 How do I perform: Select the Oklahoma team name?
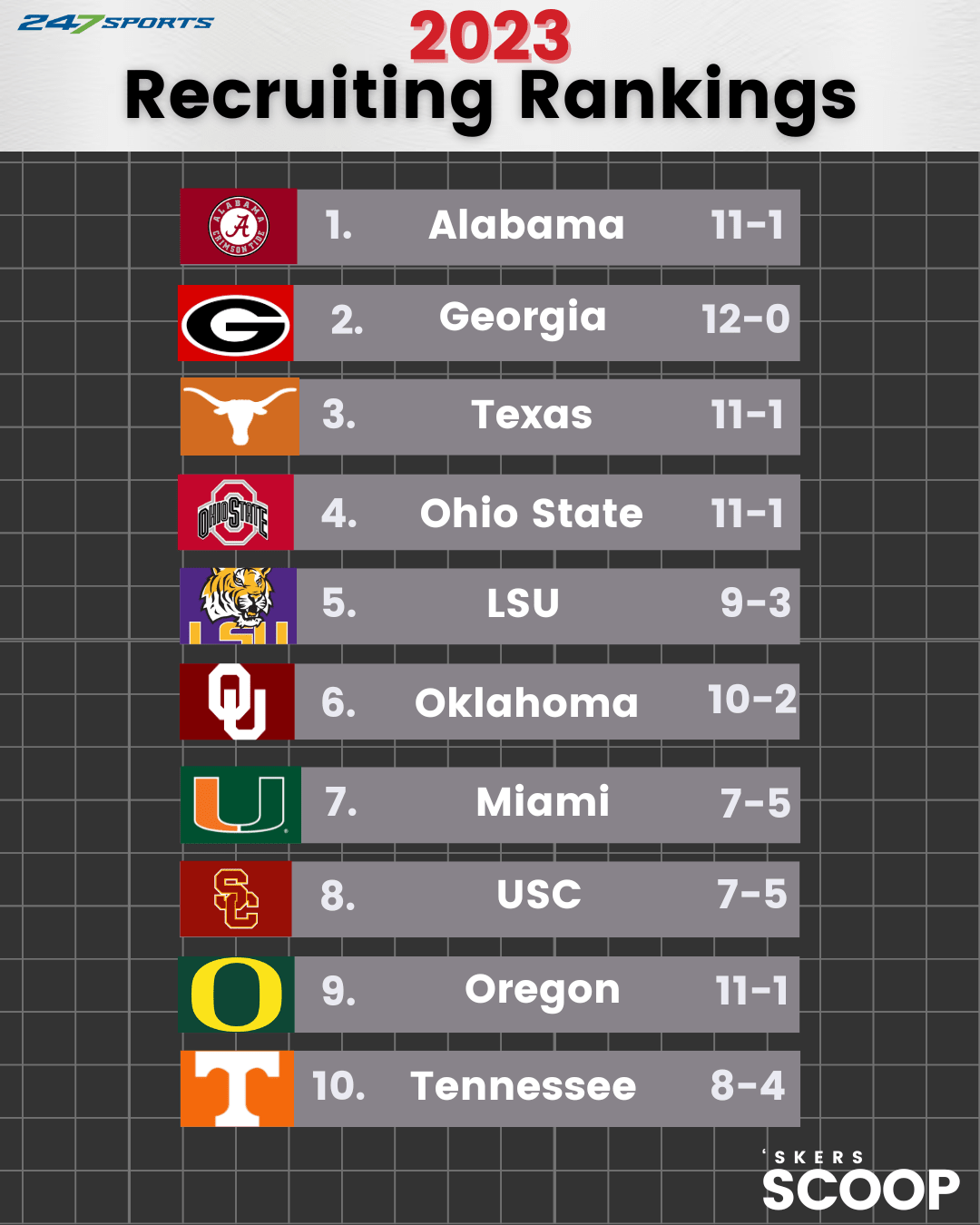(526, 703)
